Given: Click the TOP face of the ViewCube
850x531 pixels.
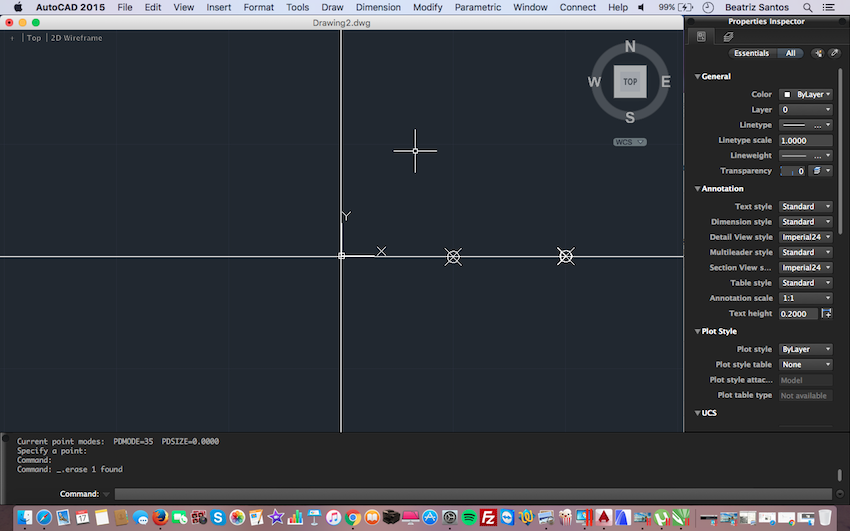Looking at the screenshot, I should [630, 82].
